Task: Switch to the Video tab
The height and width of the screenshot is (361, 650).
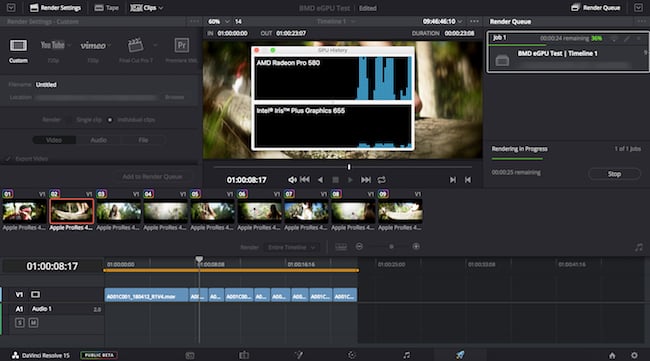Action: coord(54,140)
